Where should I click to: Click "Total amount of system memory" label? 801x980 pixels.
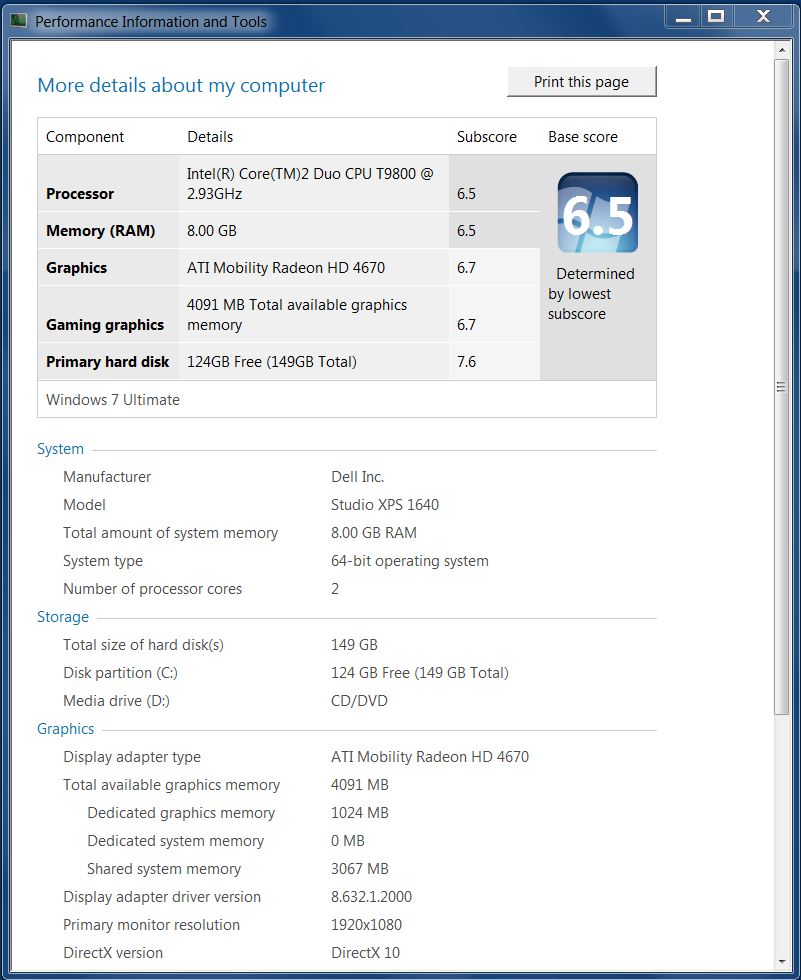point(171,533)
